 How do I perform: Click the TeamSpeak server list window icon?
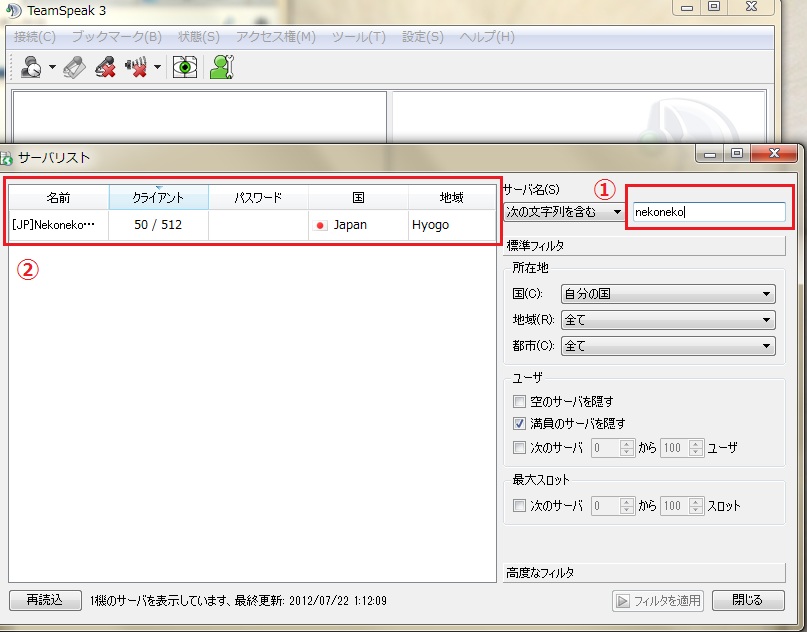tap(7, 157)
